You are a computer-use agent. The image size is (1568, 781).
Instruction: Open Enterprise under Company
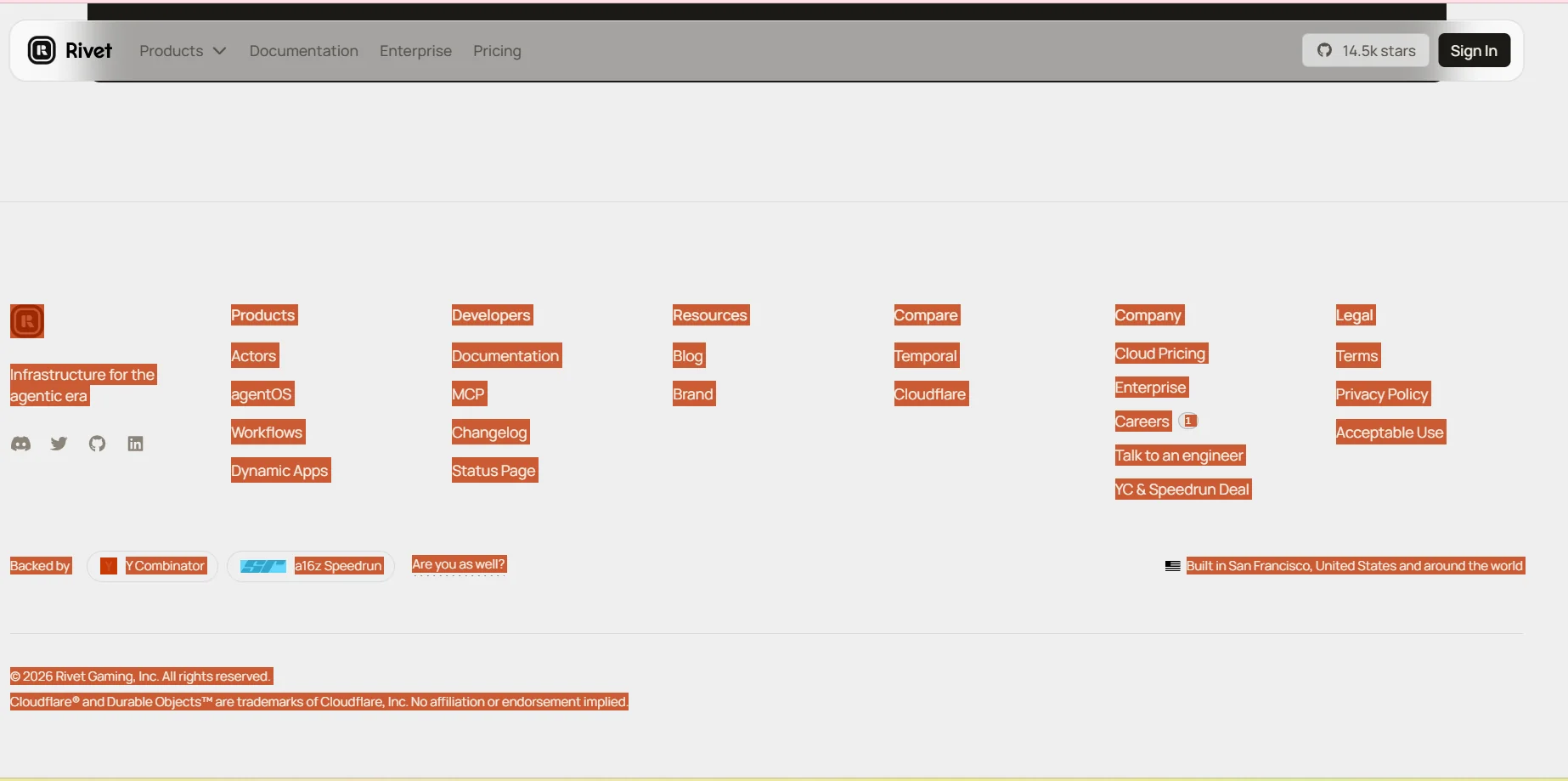point(1151,388)
